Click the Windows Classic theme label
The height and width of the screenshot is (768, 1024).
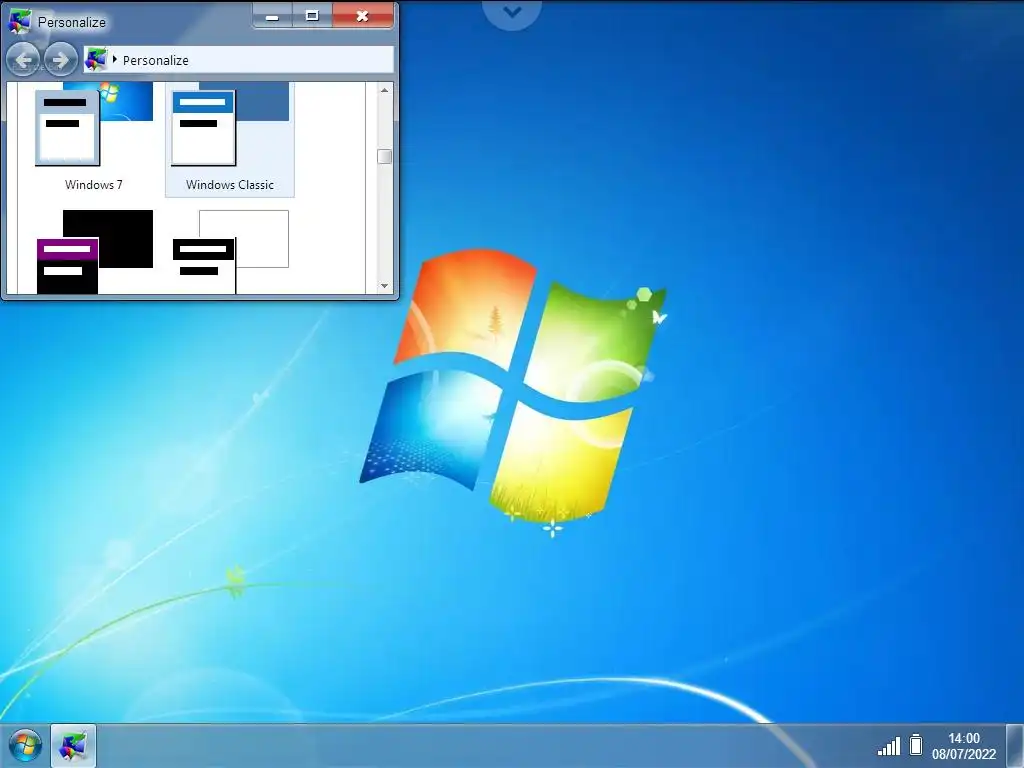230,185
